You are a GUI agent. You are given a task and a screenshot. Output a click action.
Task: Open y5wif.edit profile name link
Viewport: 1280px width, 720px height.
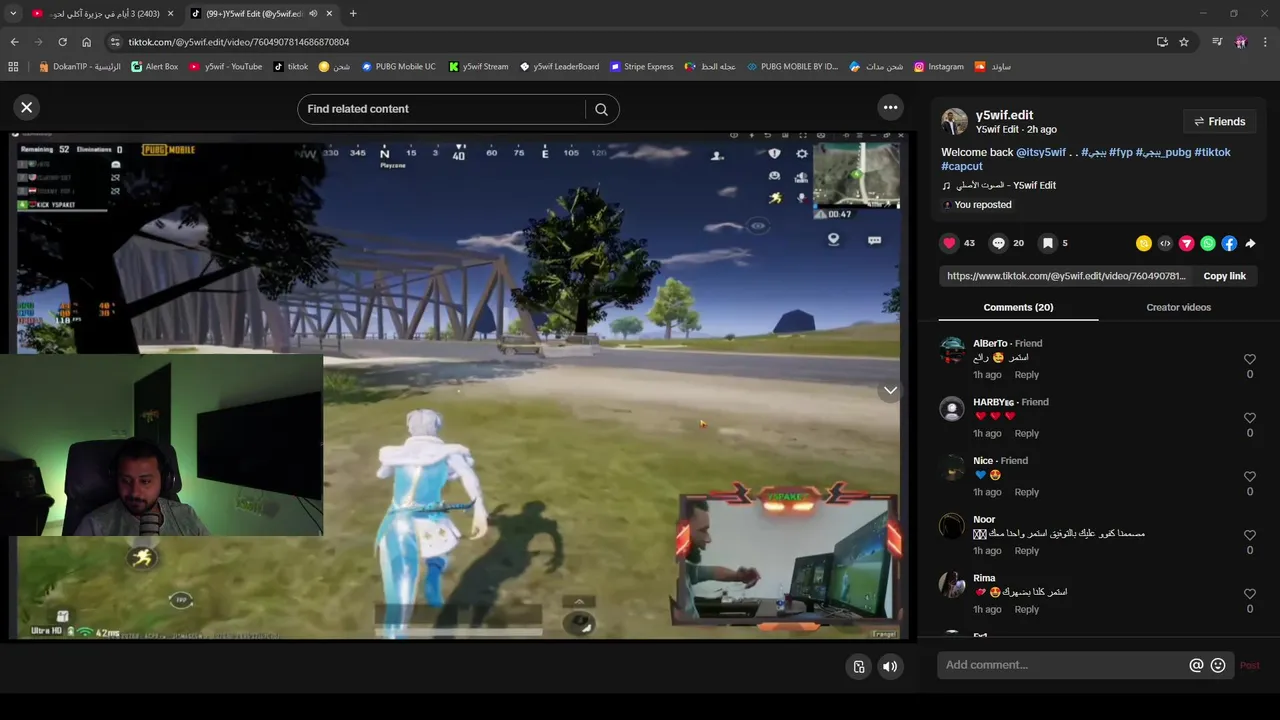(1004, 115)
